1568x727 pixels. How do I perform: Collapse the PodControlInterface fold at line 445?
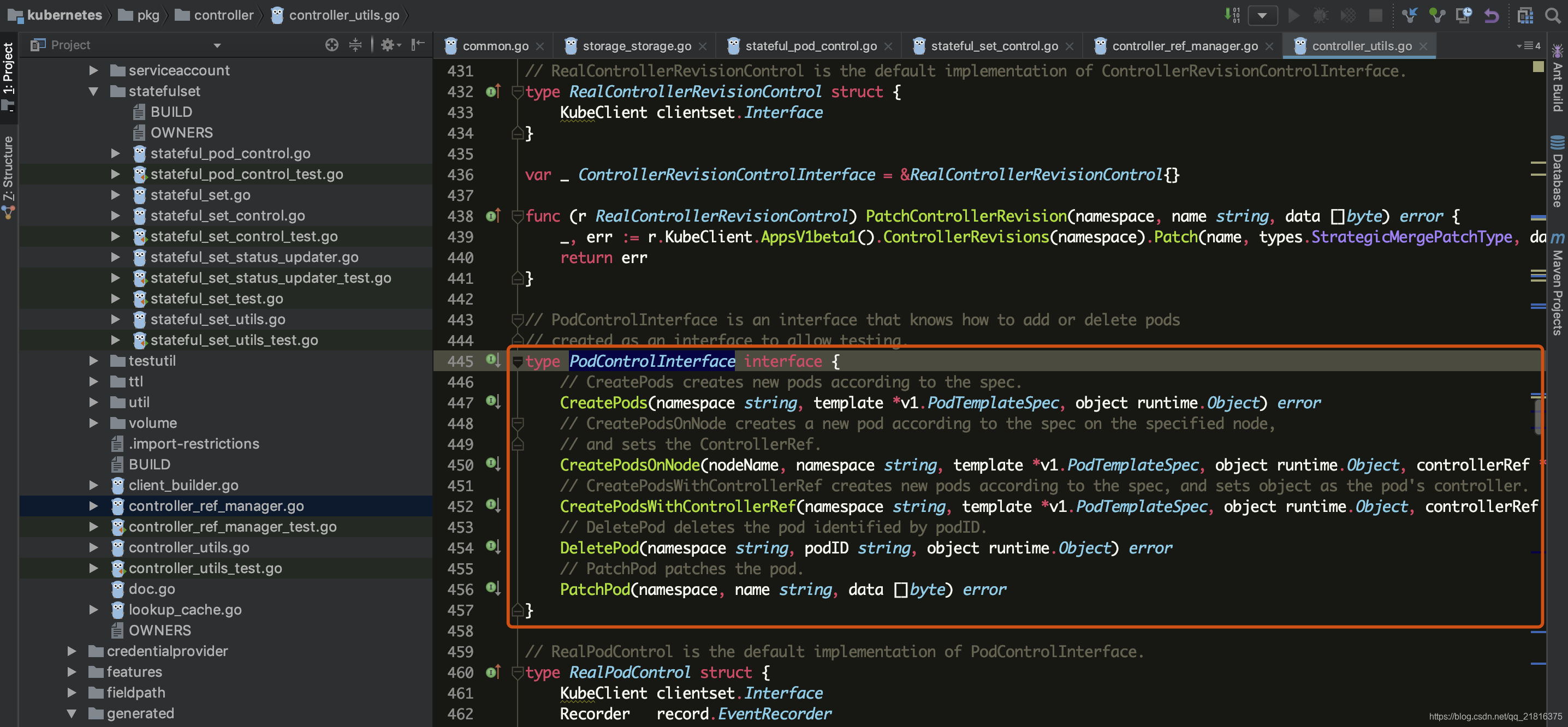[518, 362]
